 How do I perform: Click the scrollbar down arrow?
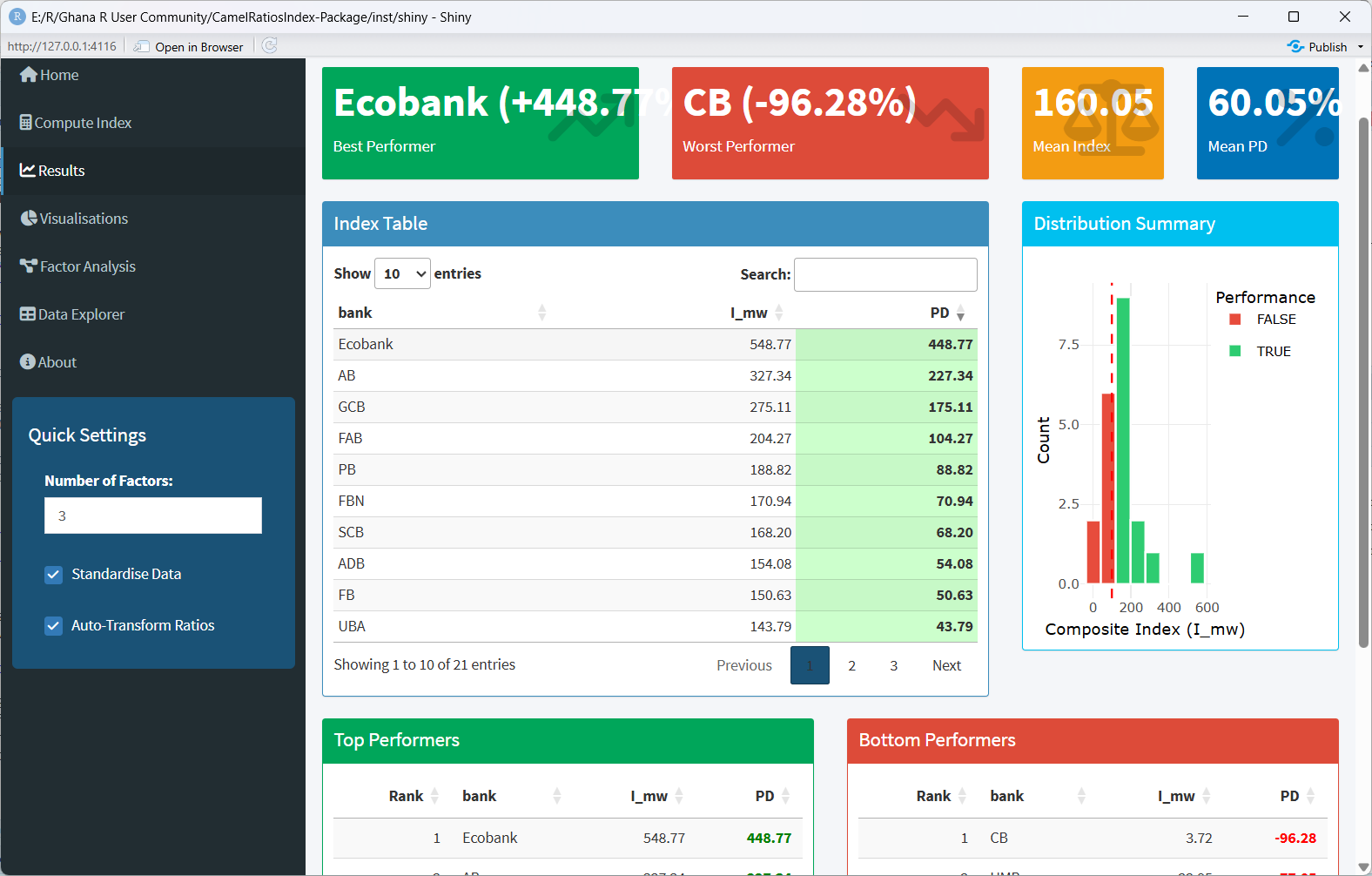pyautogui.click(x=1363, y=866)
